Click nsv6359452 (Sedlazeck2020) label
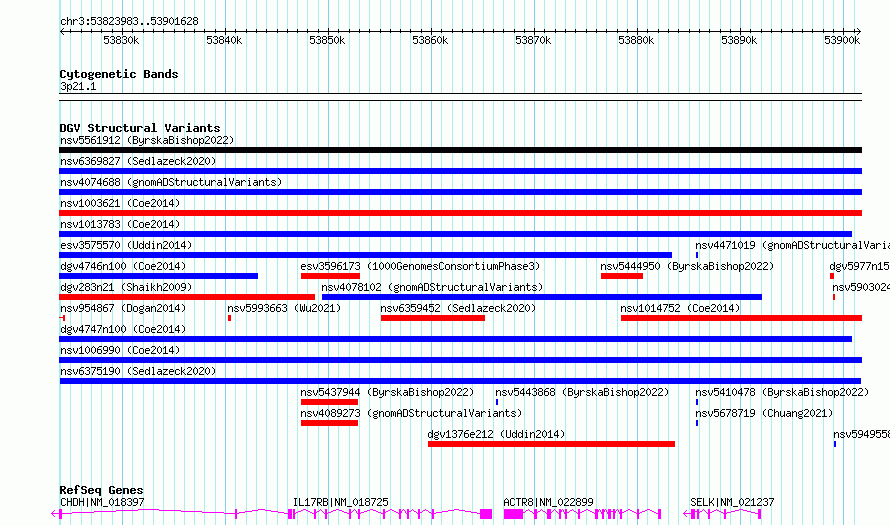Image resolution: width=890 pixels, height=525 pixels. click(x=458, y=308)
